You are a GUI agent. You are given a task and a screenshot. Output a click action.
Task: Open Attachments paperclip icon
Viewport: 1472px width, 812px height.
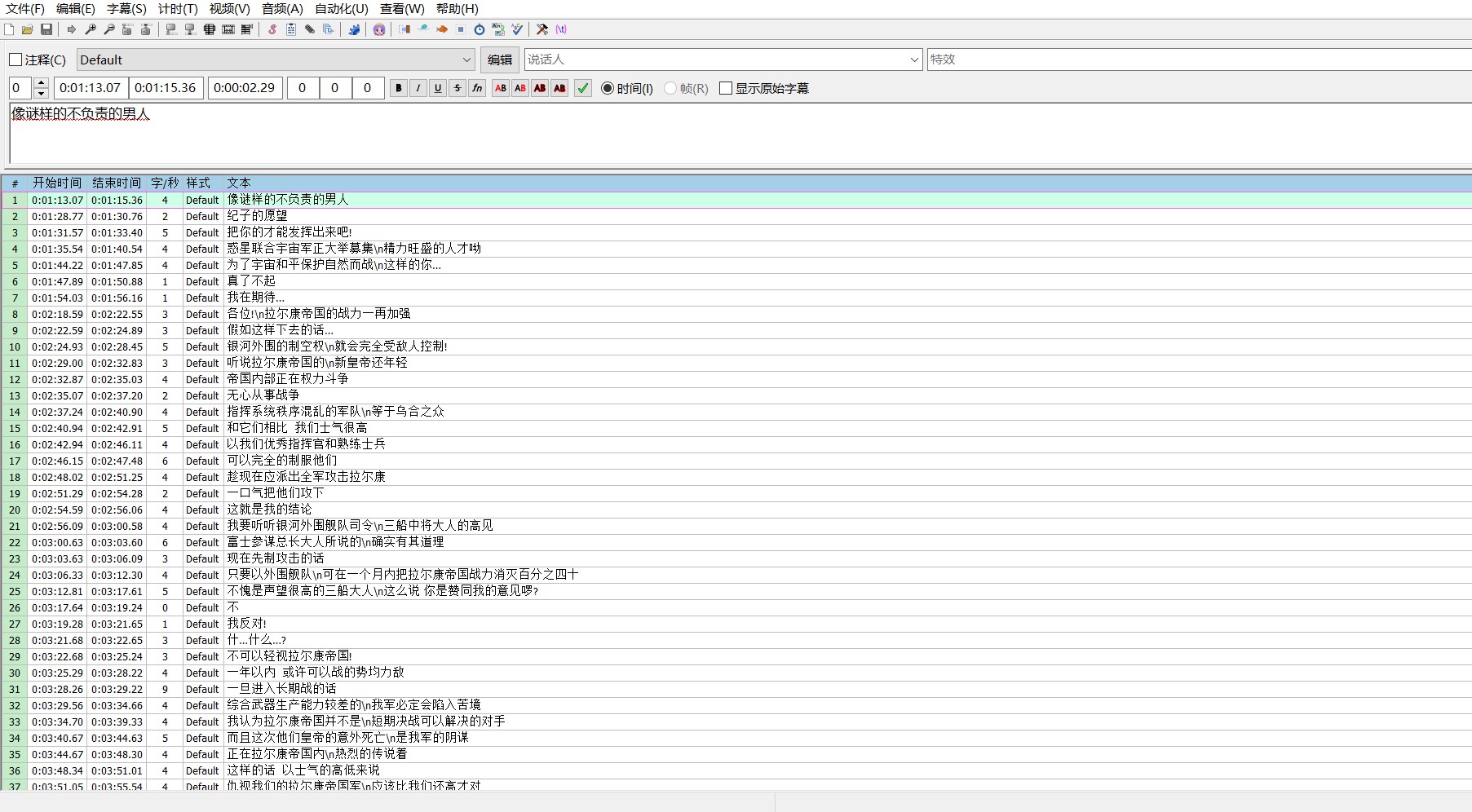(x=310, y=29)
